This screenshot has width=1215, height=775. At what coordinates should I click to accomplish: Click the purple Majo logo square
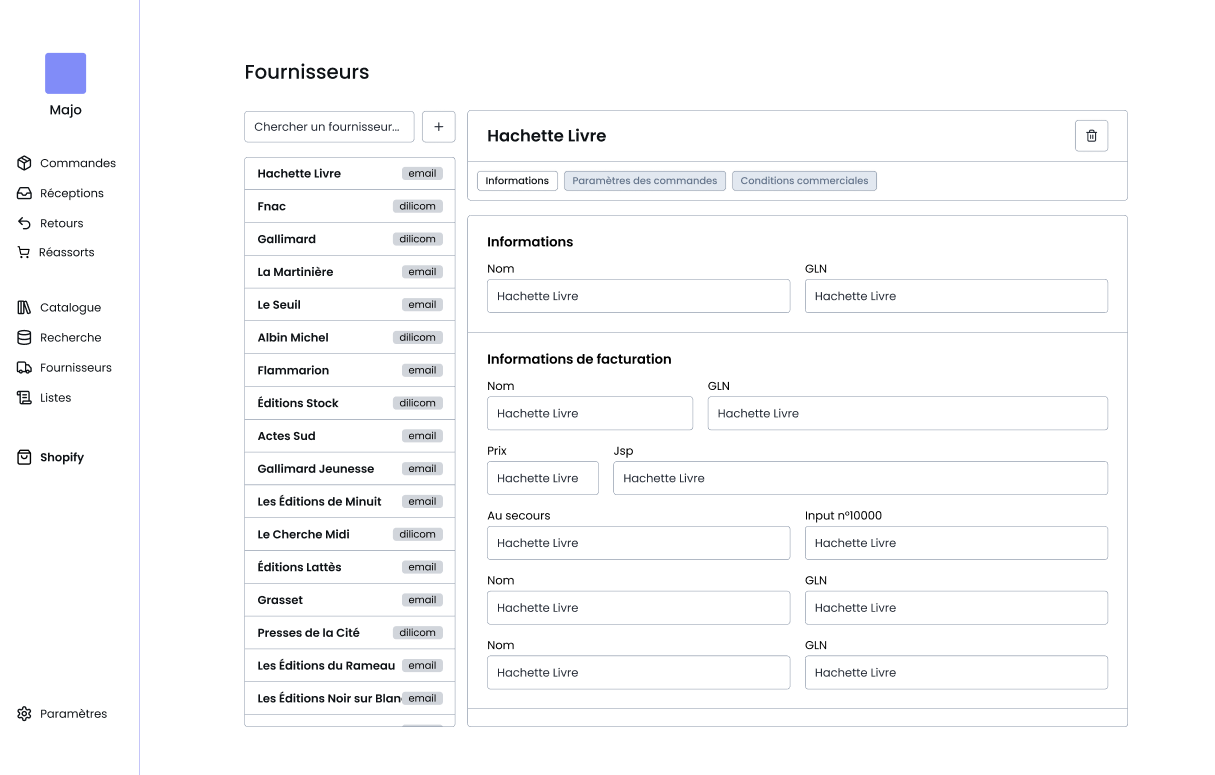point(66,73)
